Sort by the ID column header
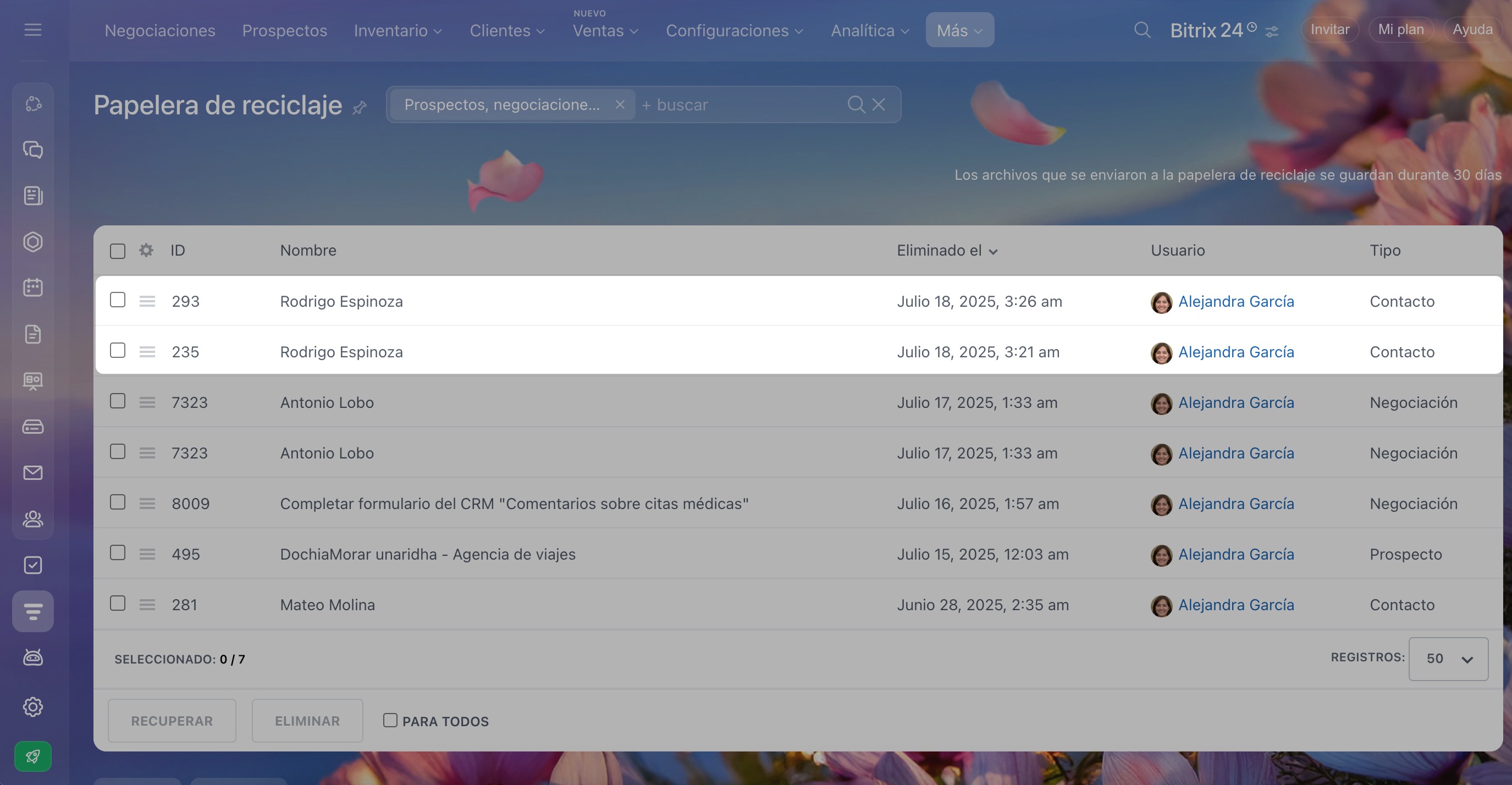Screen dimensions: 1512x785 (x=178, y=251)
